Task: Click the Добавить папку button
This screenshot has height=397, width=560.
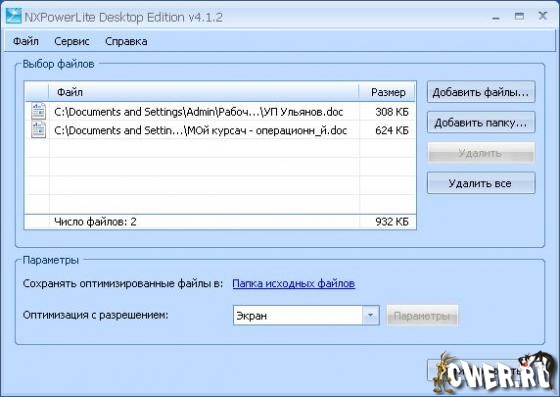Action: pos(481,122)
